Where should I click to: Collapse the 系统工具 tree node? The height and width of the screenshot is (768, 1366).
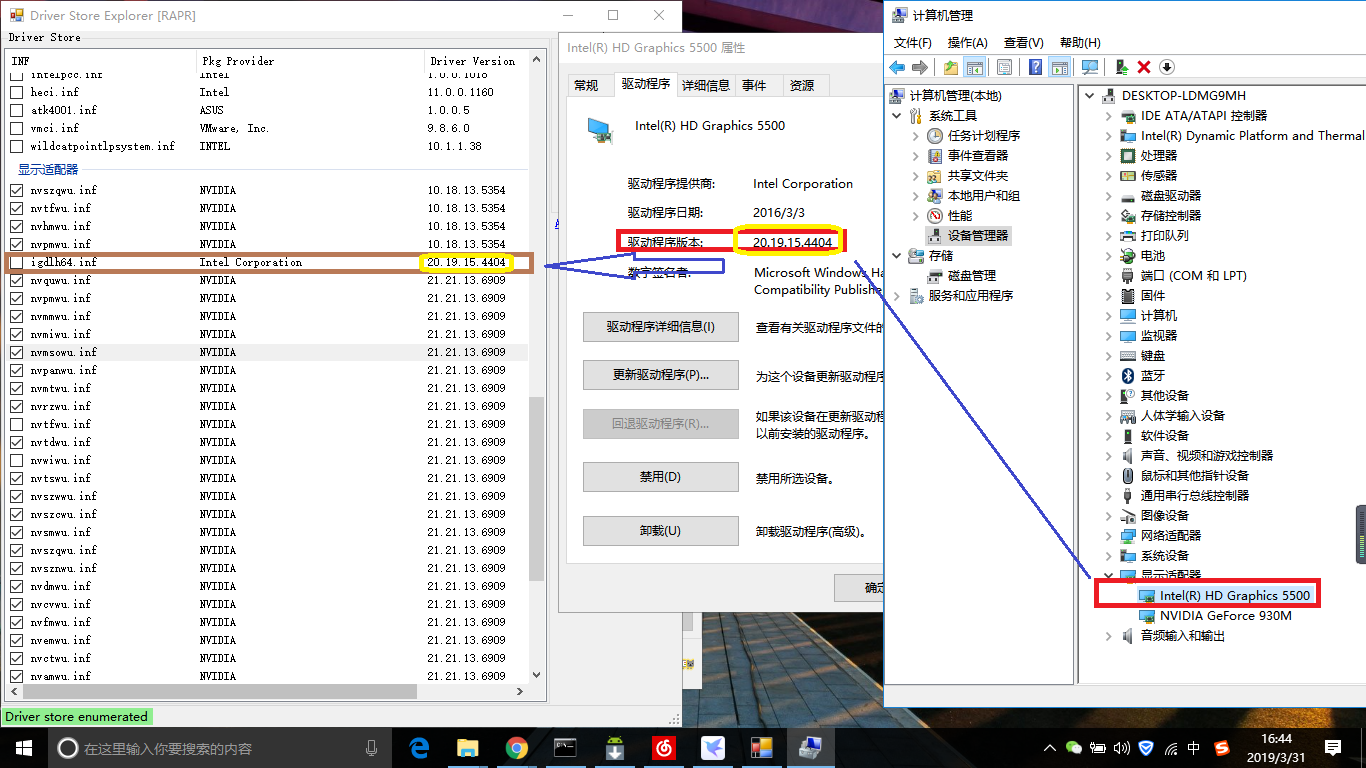click(x=897, y=115)
